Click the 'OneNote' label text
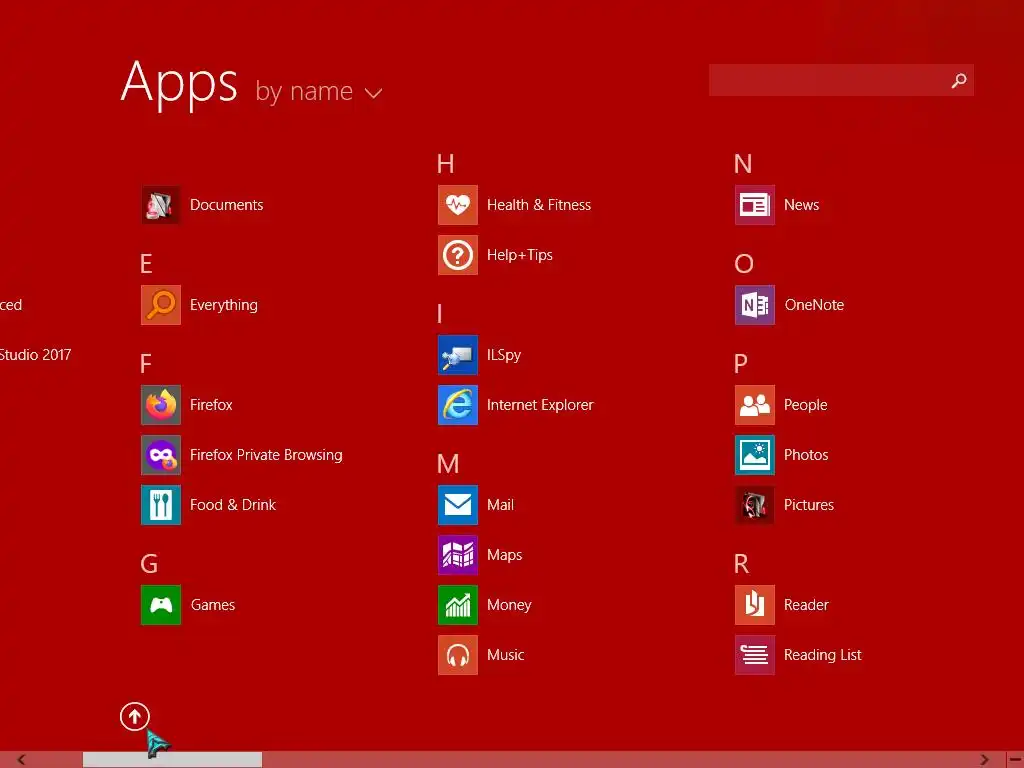 coord(814,304)
